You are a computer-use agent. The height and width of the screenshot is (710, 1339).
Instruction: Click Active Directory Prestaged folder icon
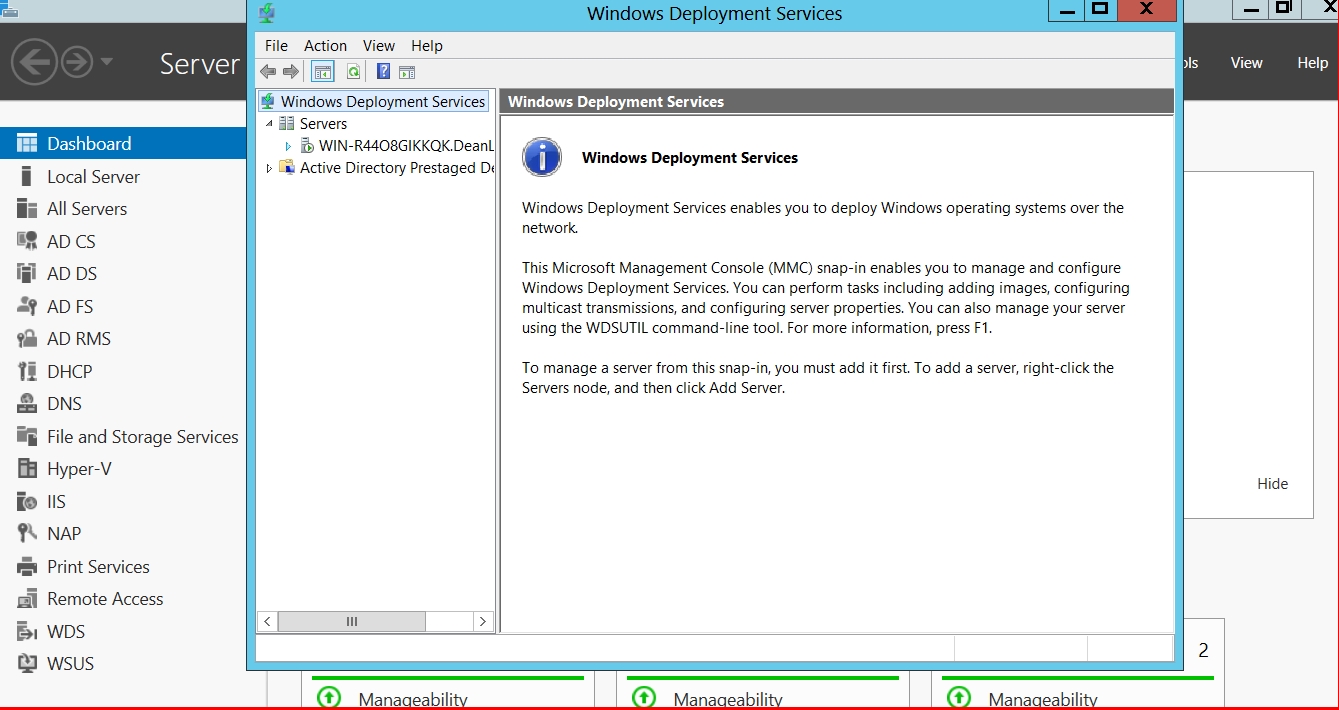coord(287,168)
